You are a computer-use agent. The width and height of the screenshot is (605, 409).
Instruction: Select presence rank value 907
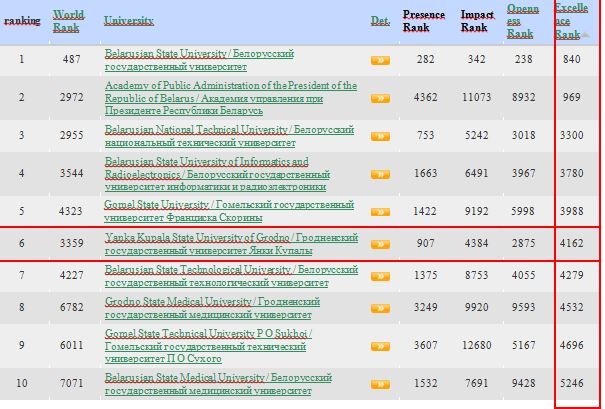426,243
